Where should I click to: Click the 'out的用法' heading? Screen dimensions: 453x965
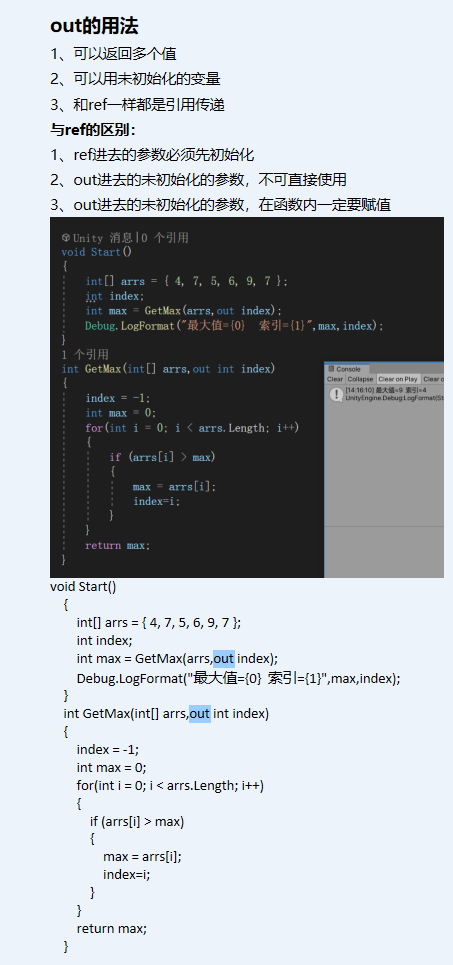tap(94, 26)
